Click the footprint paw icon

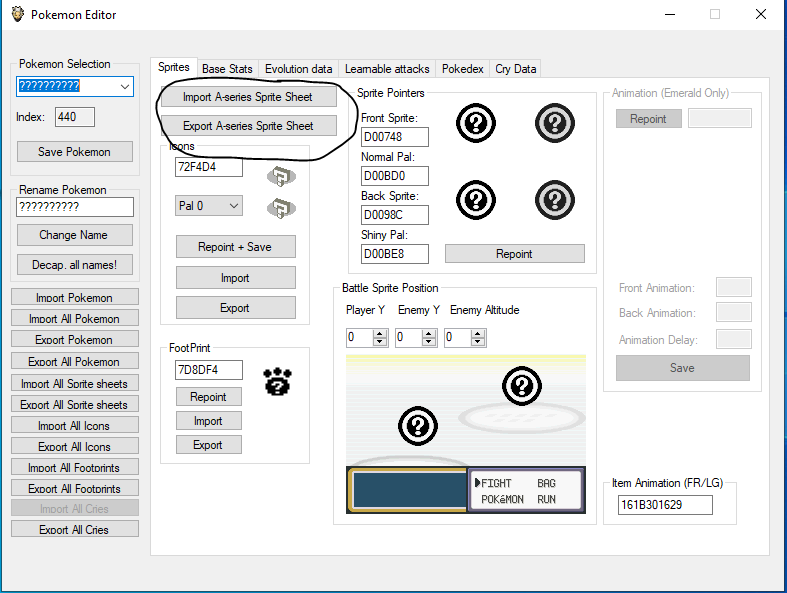pyautogui.click(x=277, y=382)
